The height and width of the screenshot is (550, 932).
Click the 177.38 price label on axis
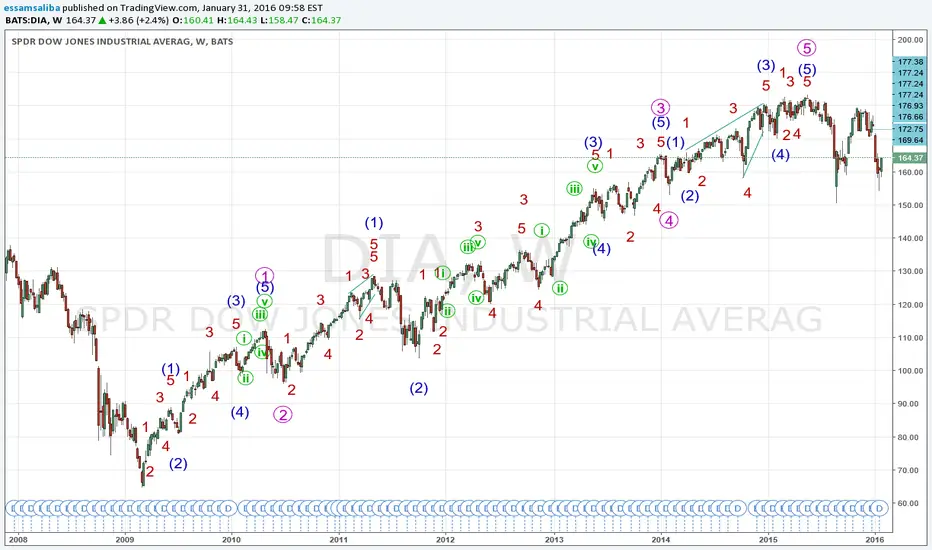pyautogui.click(x=910, y=62)
